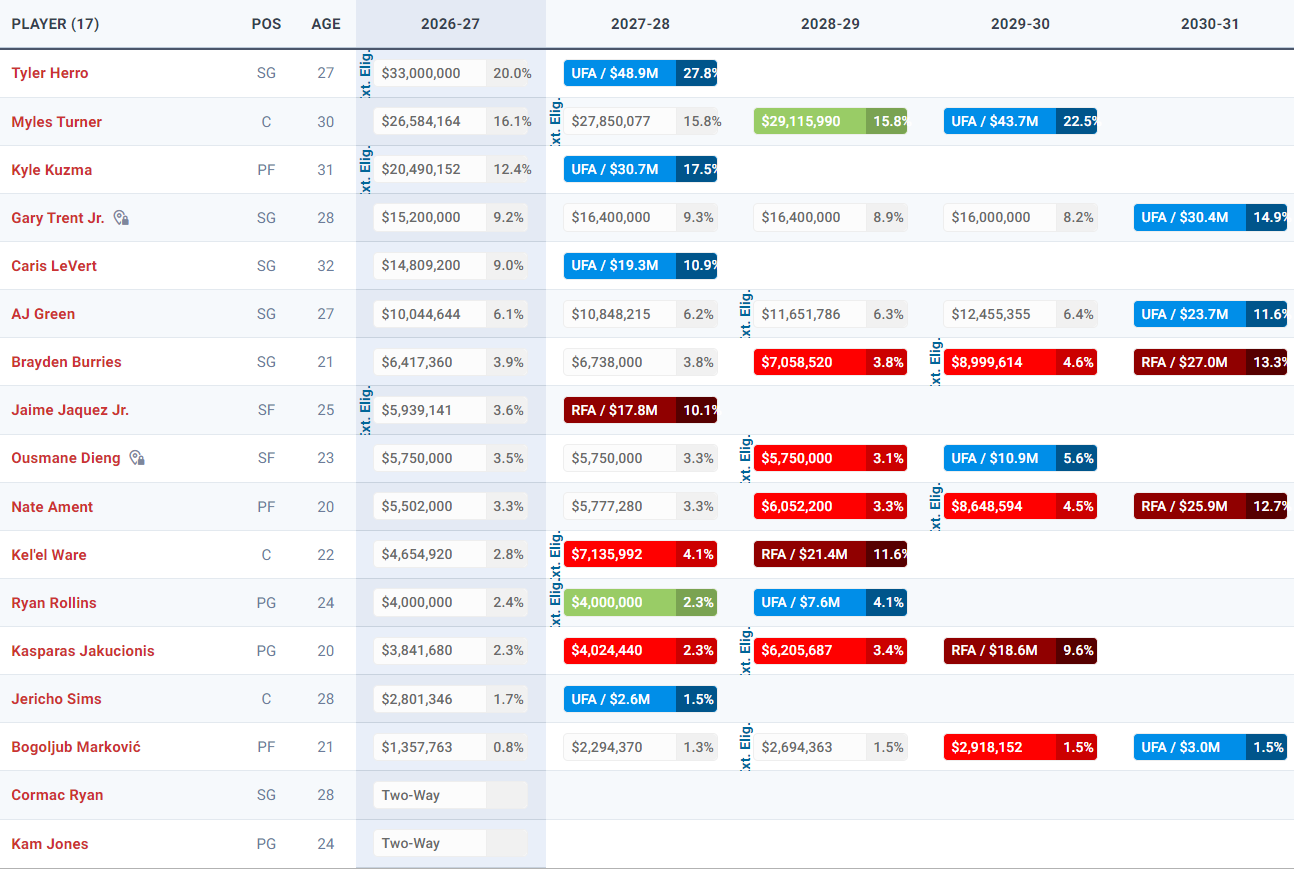This screenshot has width=1301, height=873.
Task: Select the 2026-27 season column header
Action: tap(450, 23)
